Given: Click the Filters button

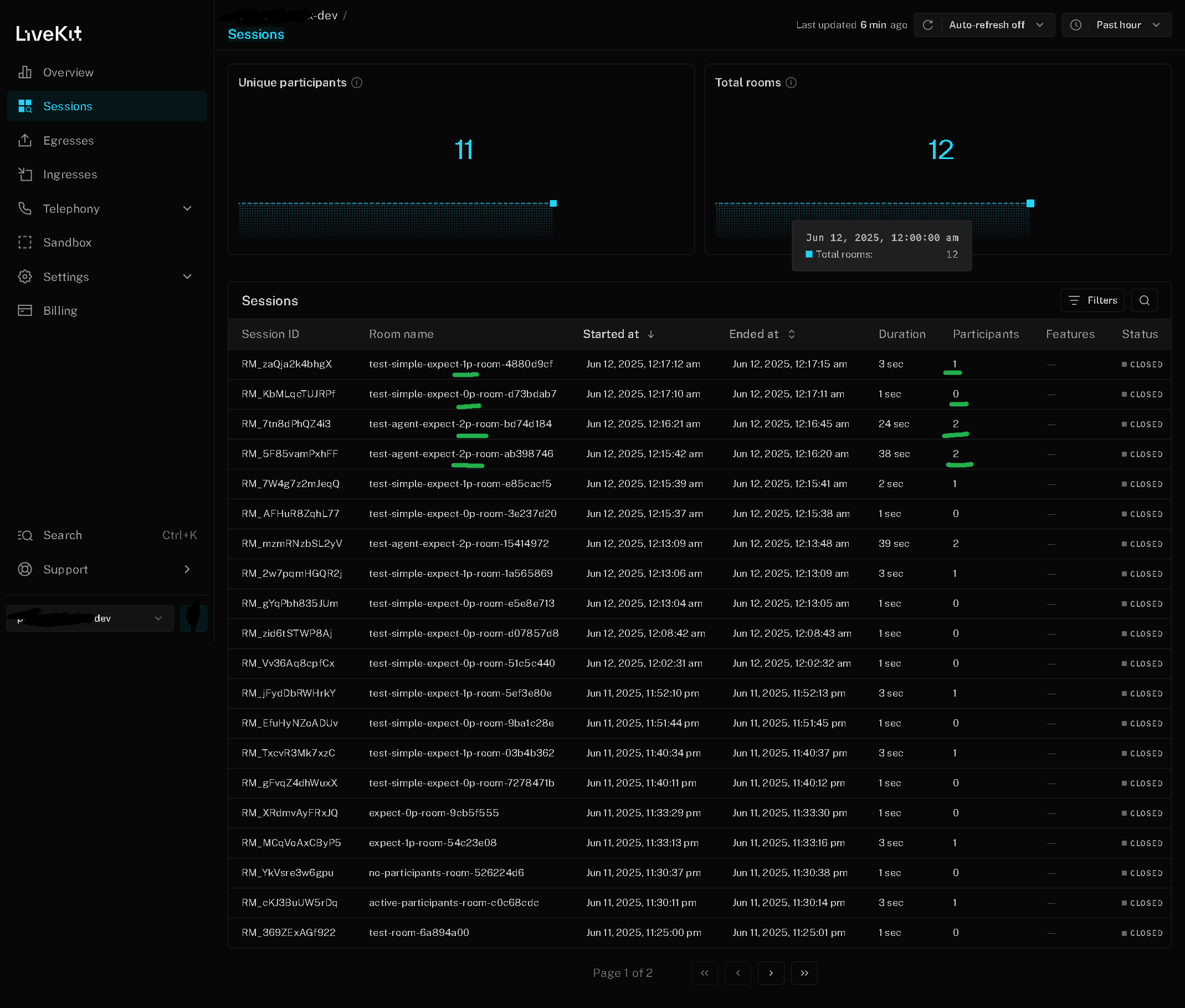Looking at the screenshot, I should click(x=1092, y=300).
